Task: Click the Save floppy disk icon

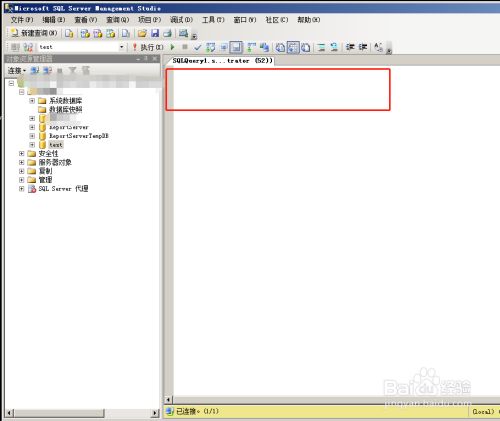Action: (x=155, y=33)
